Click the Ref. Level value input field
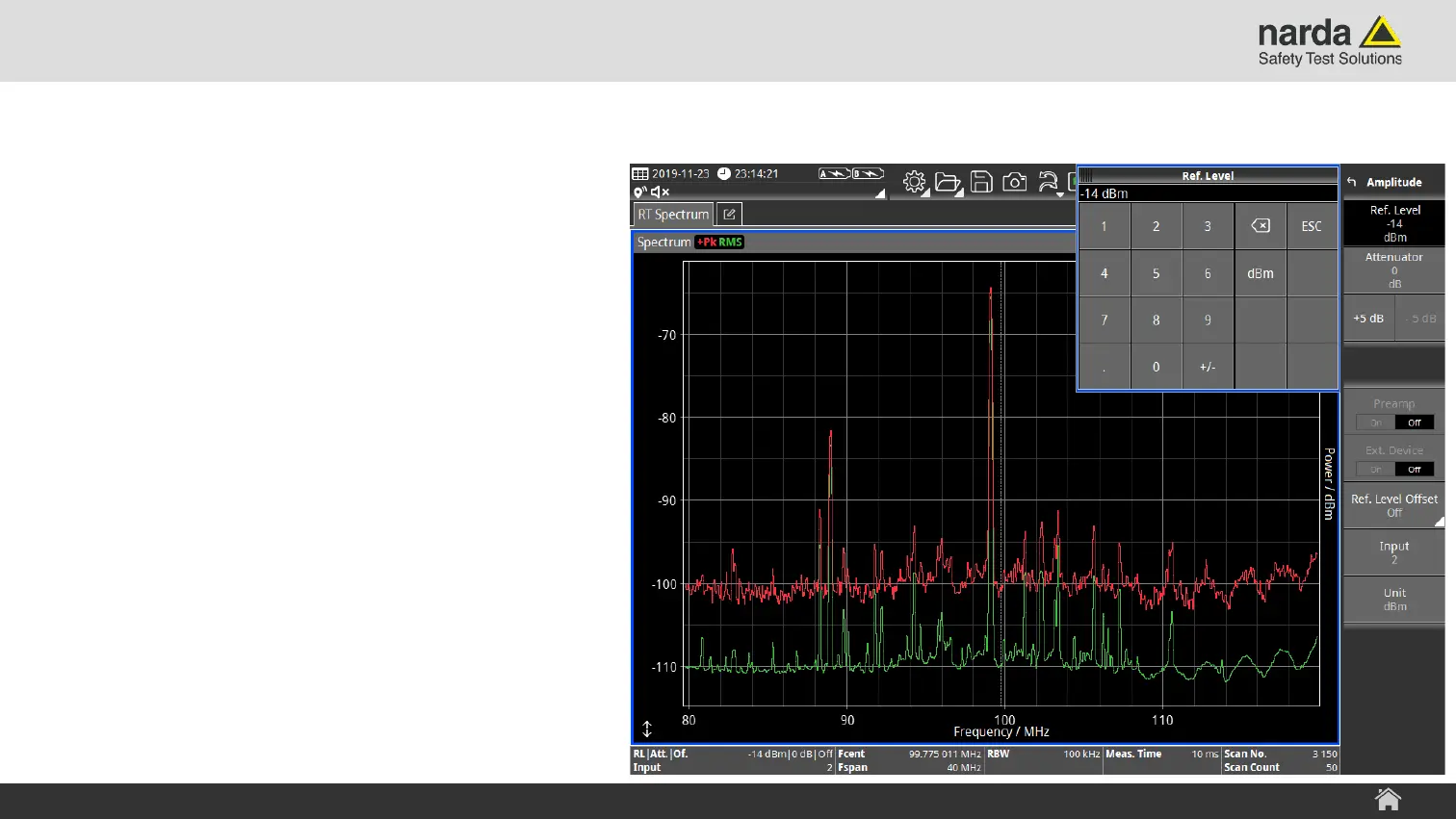This screenshot has width=1456, height=819. point(1208,193)
